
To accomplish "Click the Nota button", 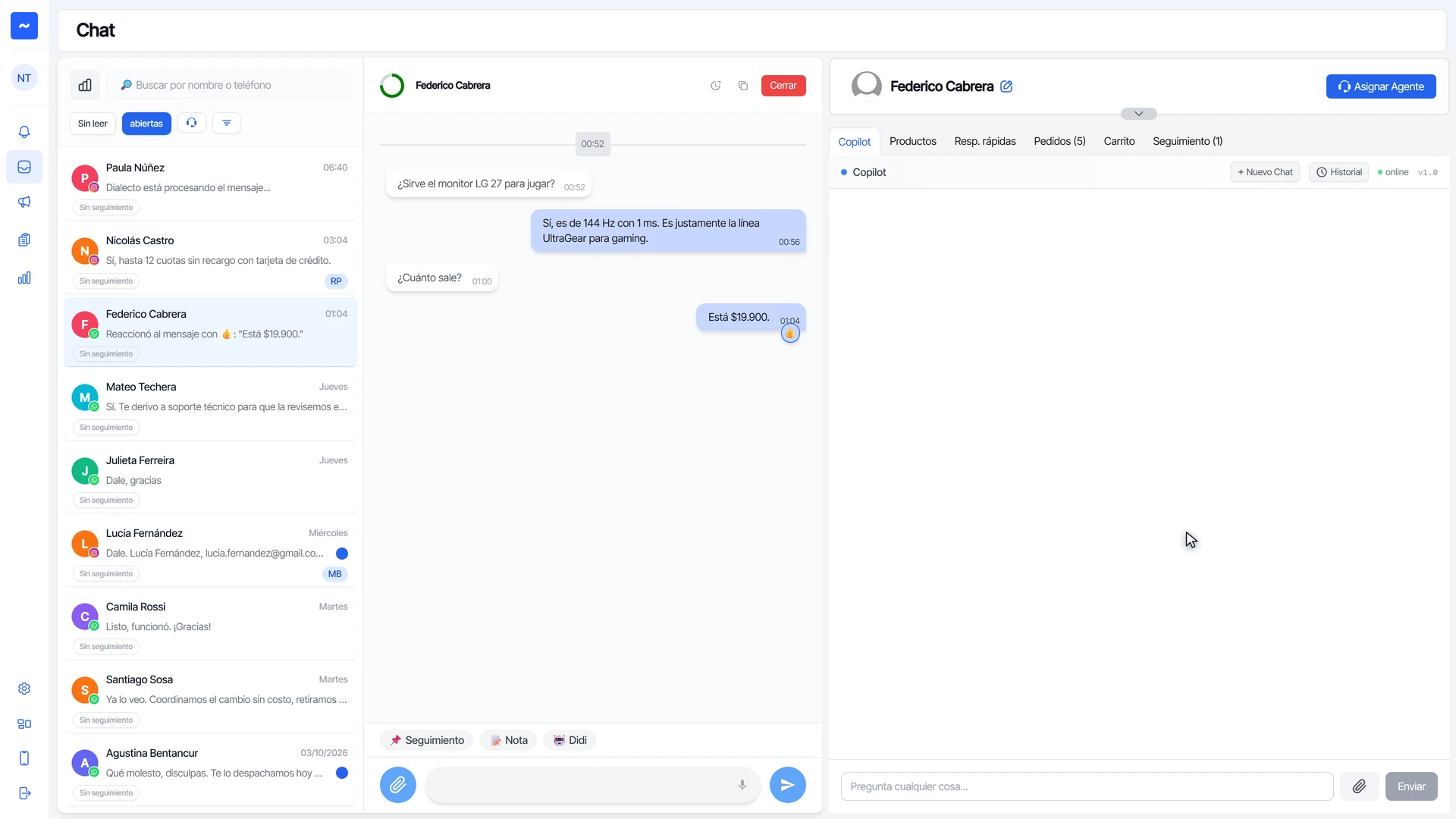I will pos(509,740).
